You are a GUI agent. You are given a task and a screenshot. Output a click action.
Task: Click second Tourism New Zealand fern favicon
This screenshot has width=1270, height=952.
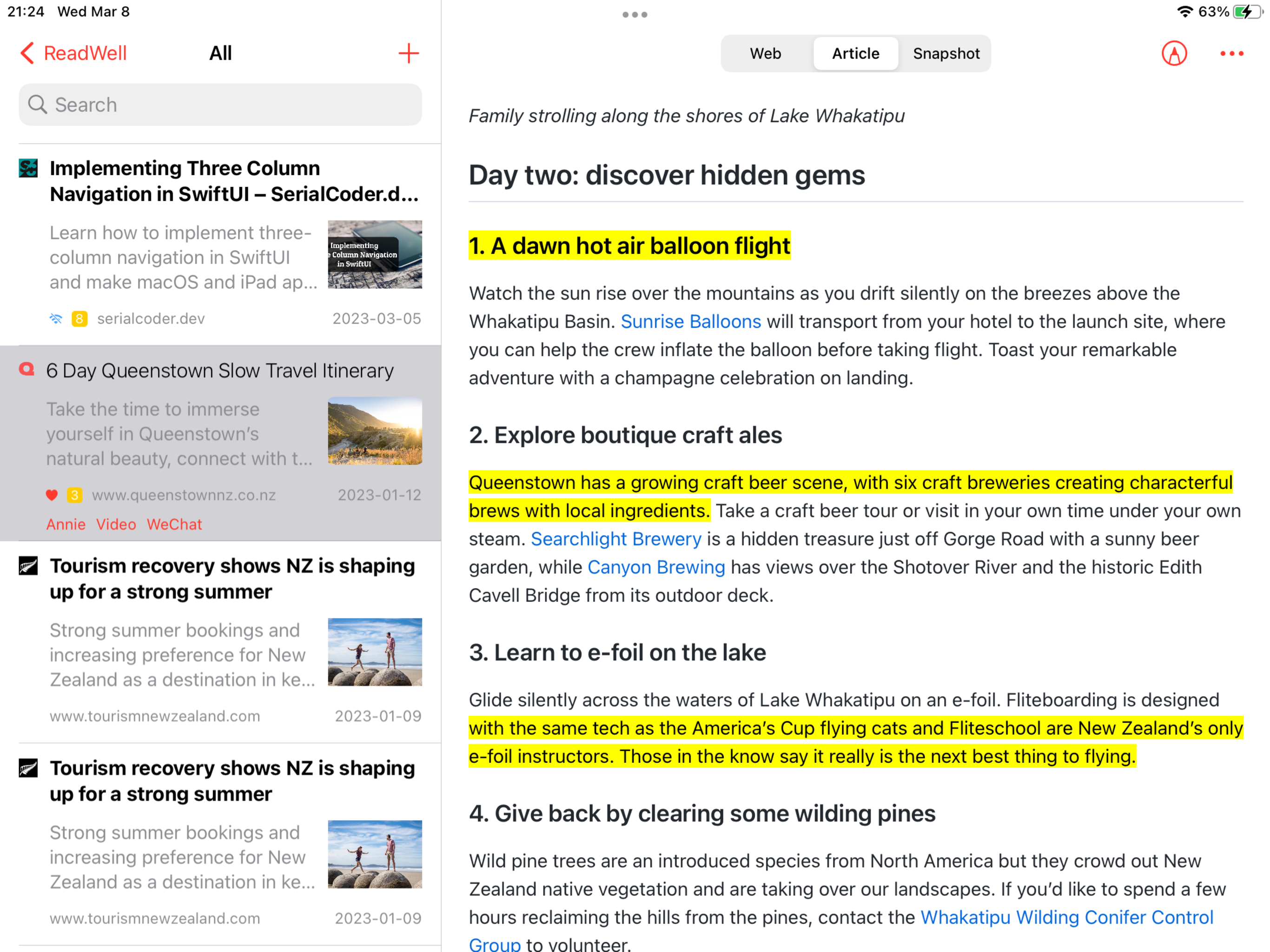pos(28,767)
